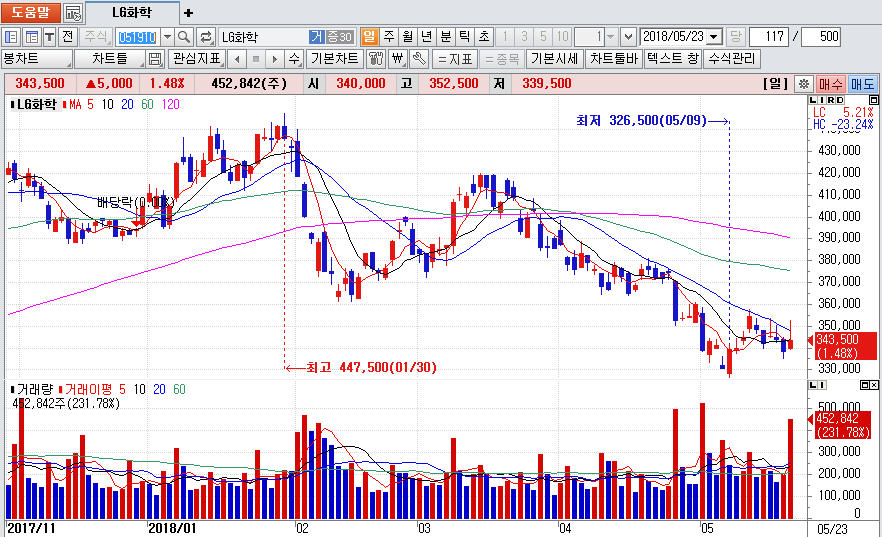Open the gear settings next to 매수

(803, 84)
